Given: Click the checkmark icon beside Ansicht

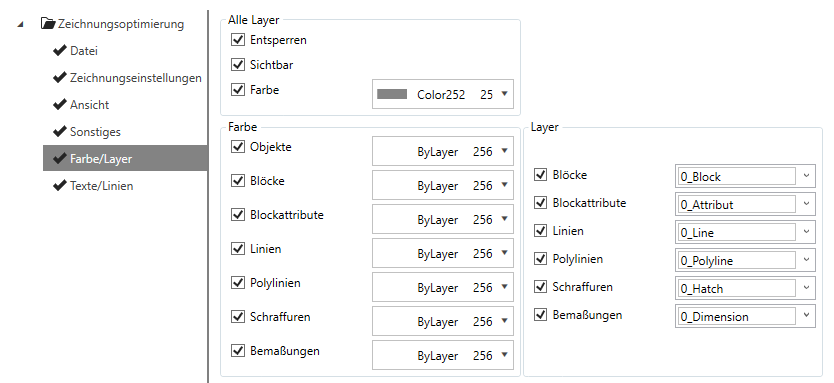Looking at the screenshot, I should pos(60,104).
